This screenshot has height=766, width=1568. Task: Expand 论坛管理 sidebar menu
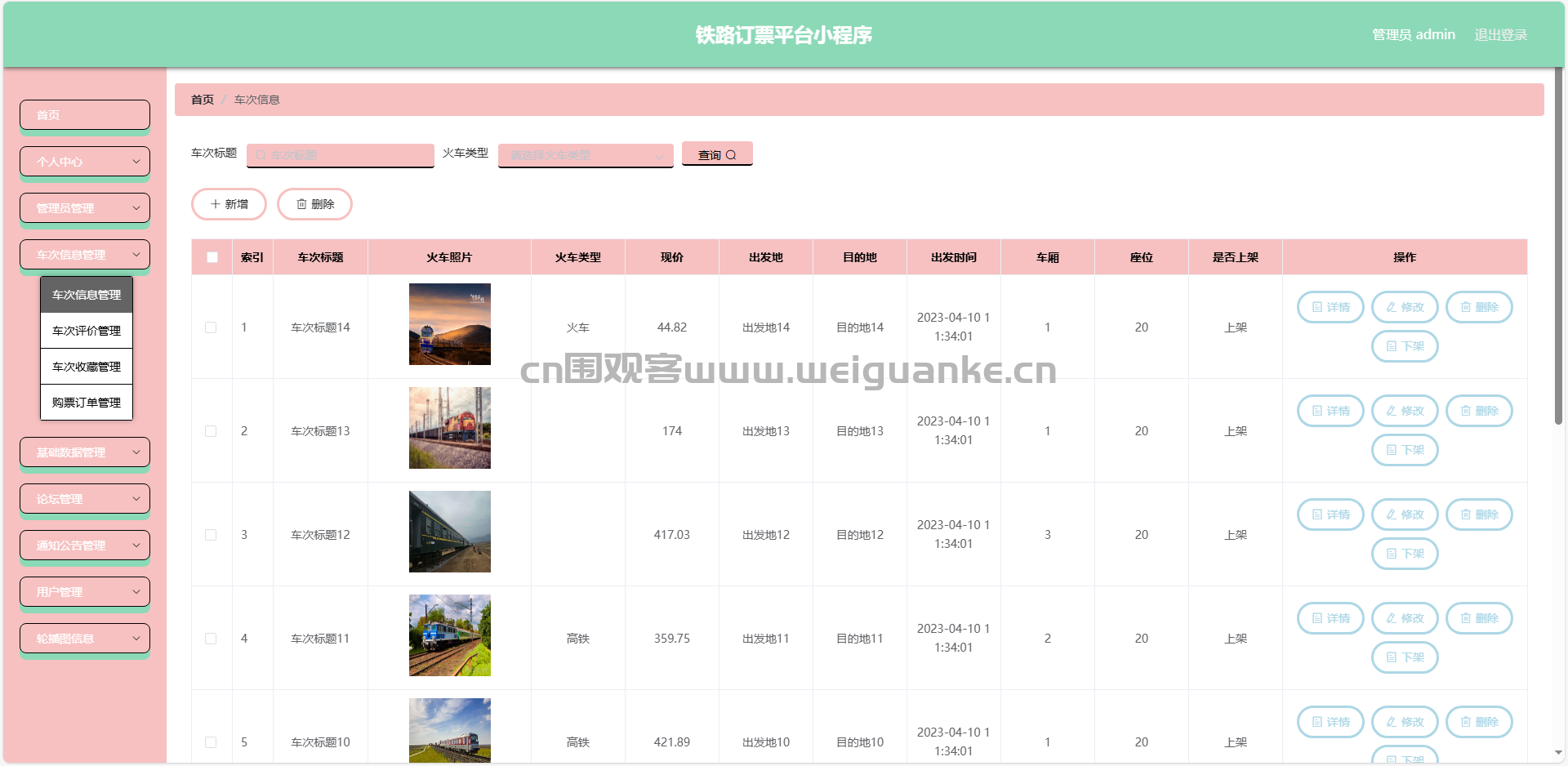(x=85, y=499)
